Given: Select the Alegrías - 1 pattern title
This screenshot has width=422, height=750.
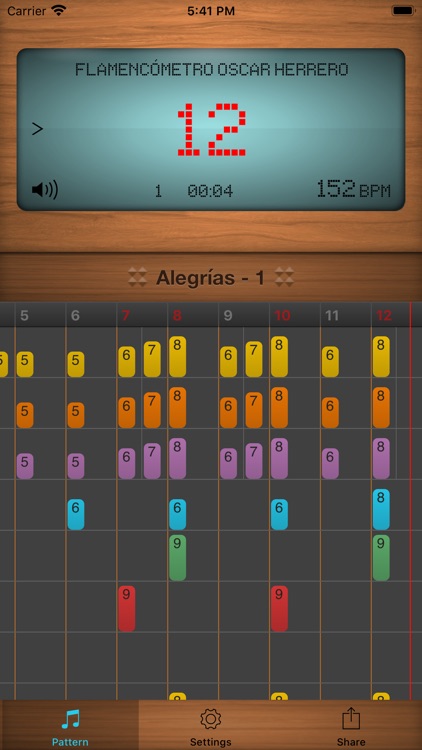Looking at the screenshot, I should (210, 277).
